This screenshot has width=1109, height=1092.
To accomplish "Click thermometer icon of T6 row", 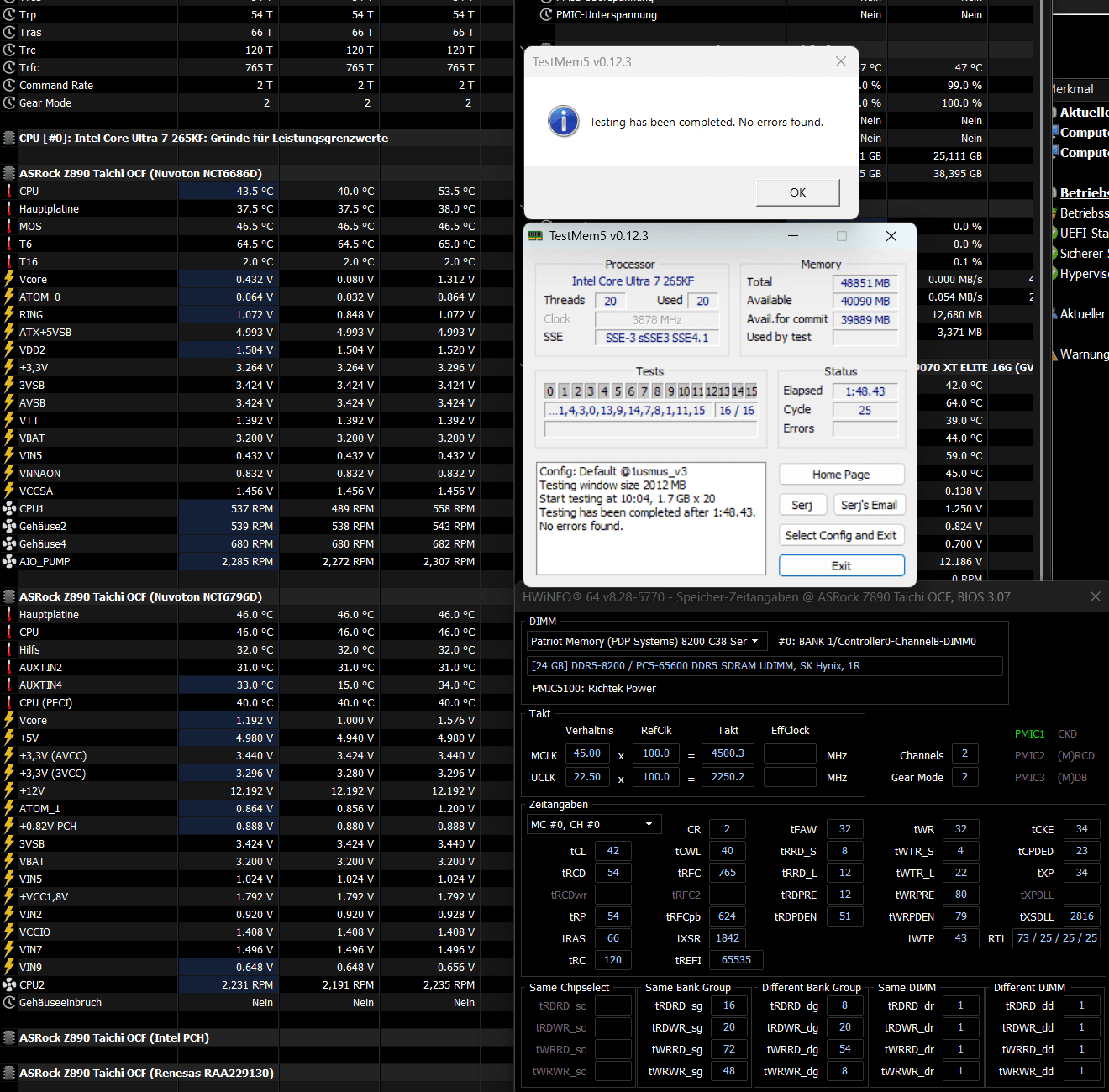I will (9, 244).
